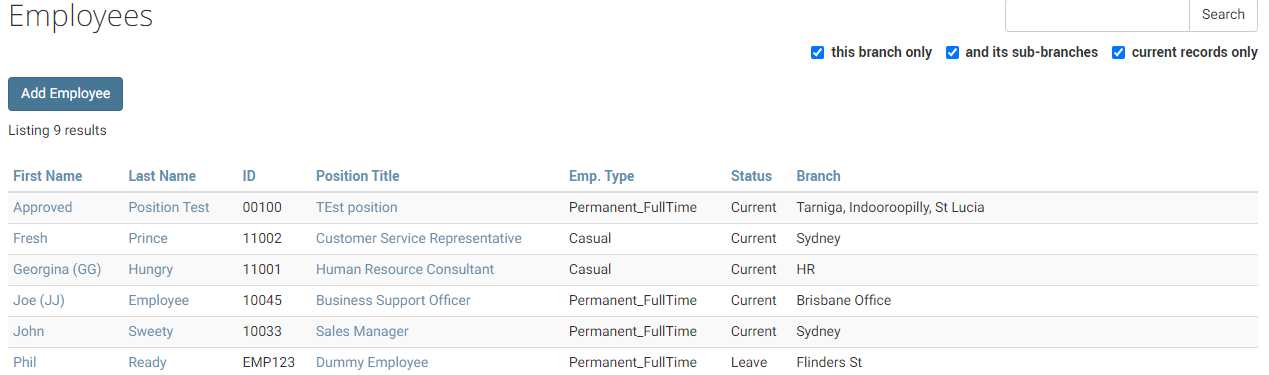The width and height of the screenshot is (1269, 375).
Task: Sort table by First Name column
Action: 48,176
